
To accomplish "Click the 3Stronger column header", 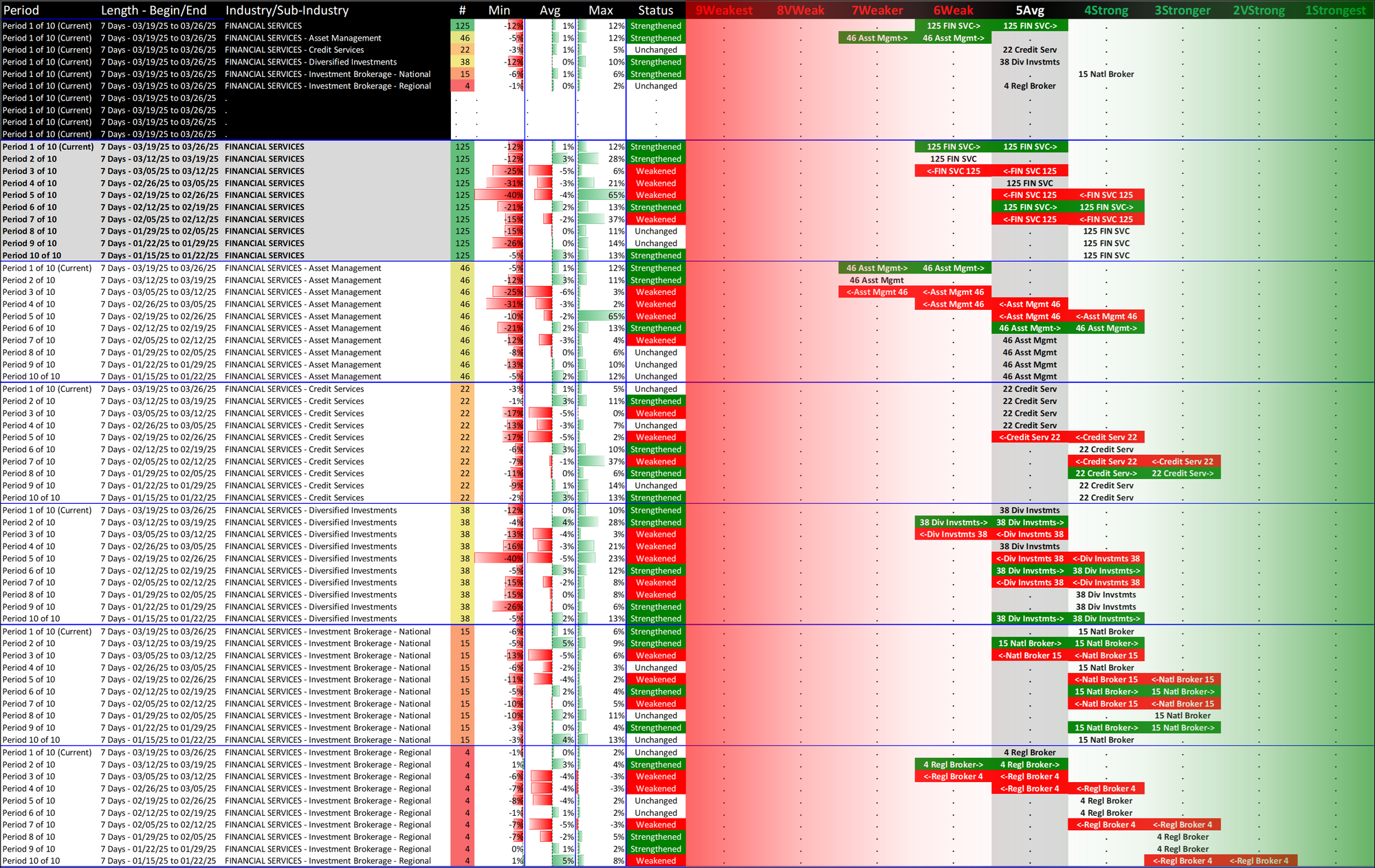I will pyautogui.click(x=1182, y=10).
